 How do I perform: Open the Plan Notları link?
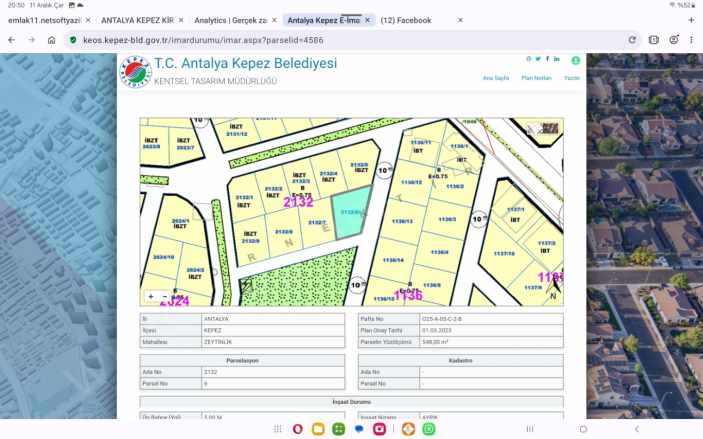pos(536,77)
